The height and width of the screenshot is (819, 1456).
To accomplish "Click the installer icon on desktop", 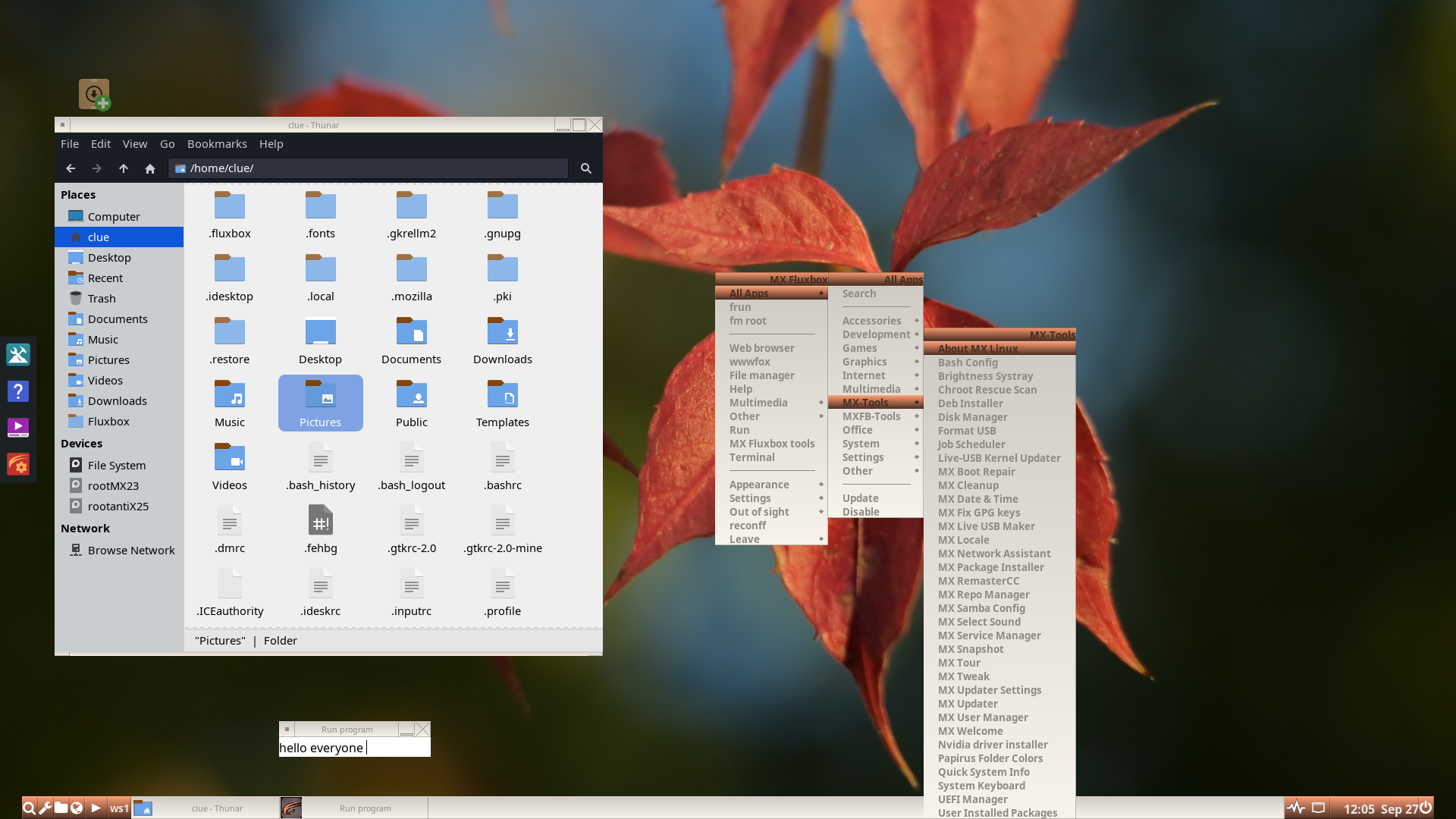I will click(x=94, y=95).
